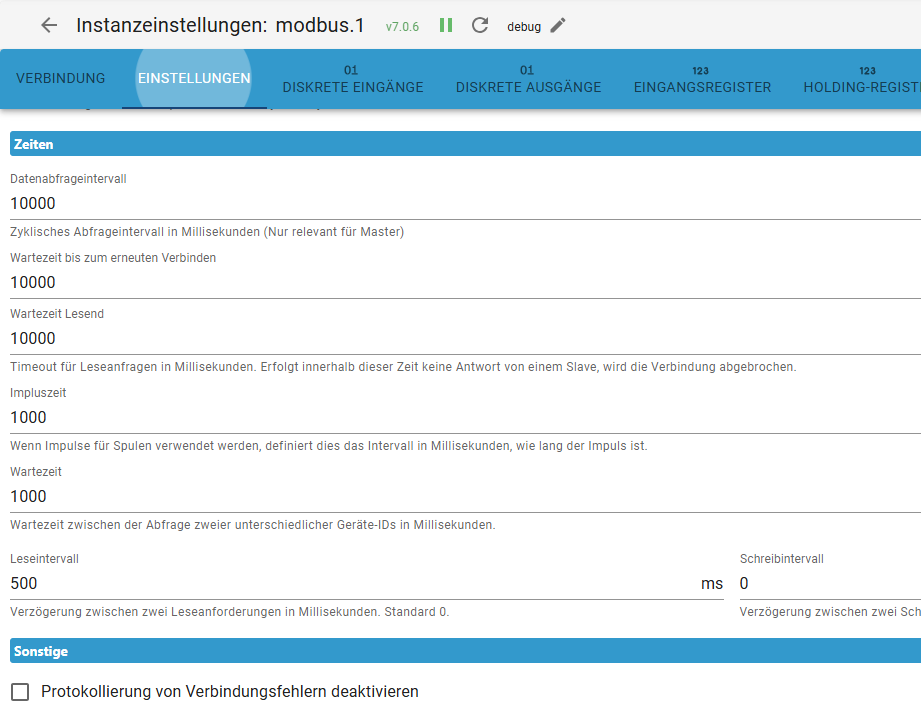
Task: Restart the instance with the reload icon
Action: pyautogui.click(x=480, y=25)
